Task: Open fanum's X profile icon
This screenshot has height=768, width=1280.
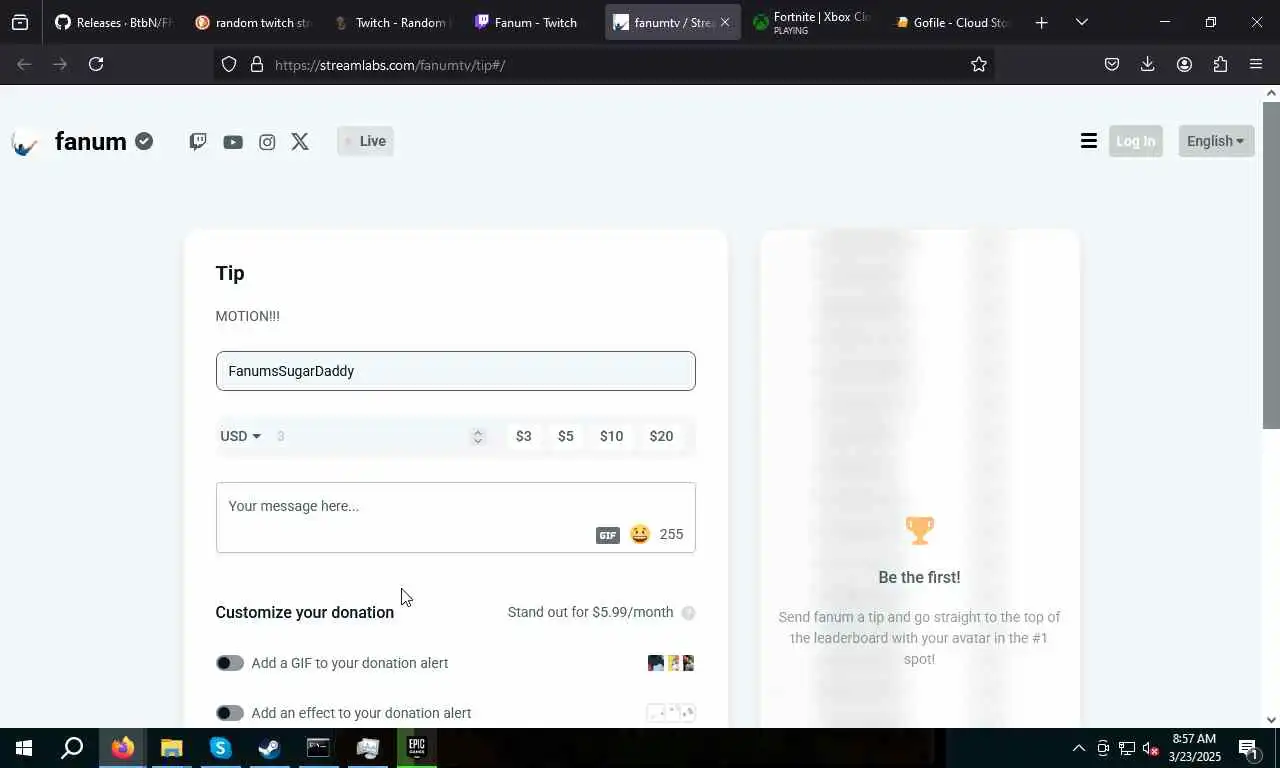Action: 300,141
